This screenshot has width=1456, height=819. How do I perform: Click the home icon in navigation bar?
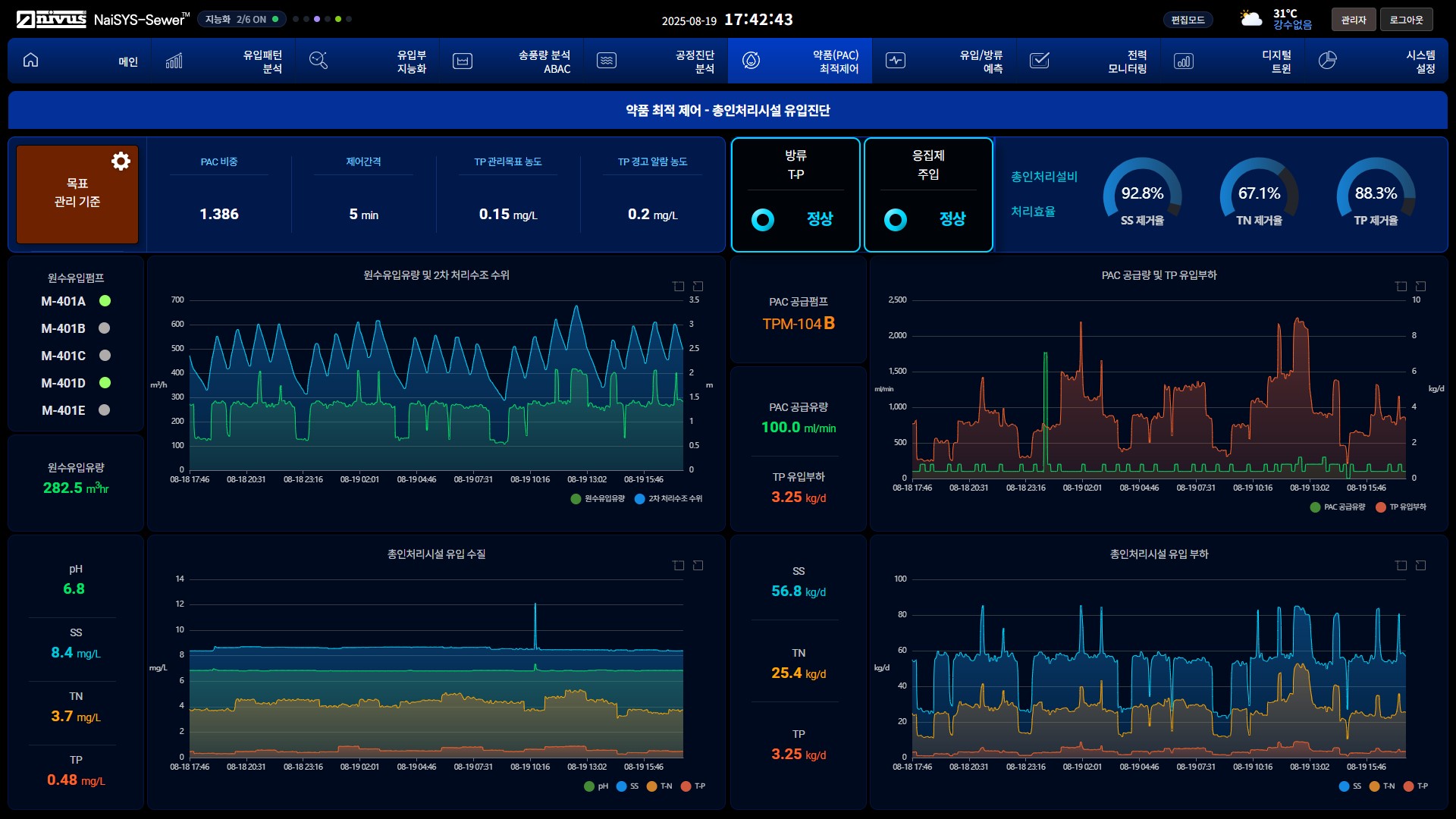[x=30, y=61]
